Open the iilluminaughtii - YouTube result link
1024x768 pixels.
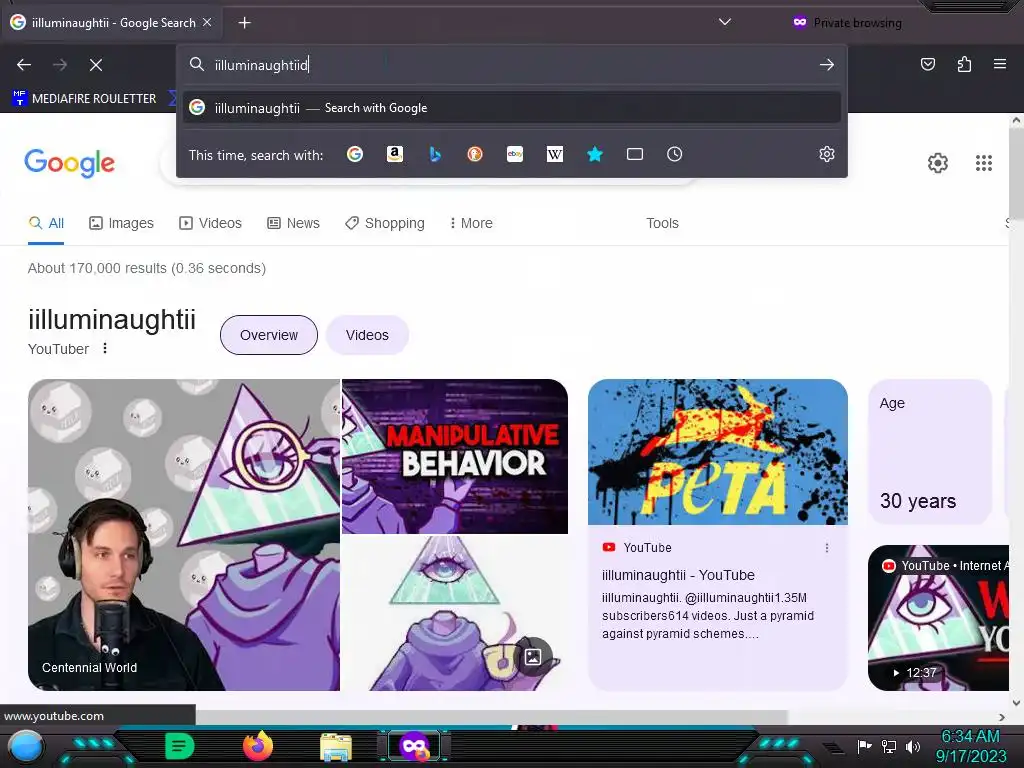point(678,575)
